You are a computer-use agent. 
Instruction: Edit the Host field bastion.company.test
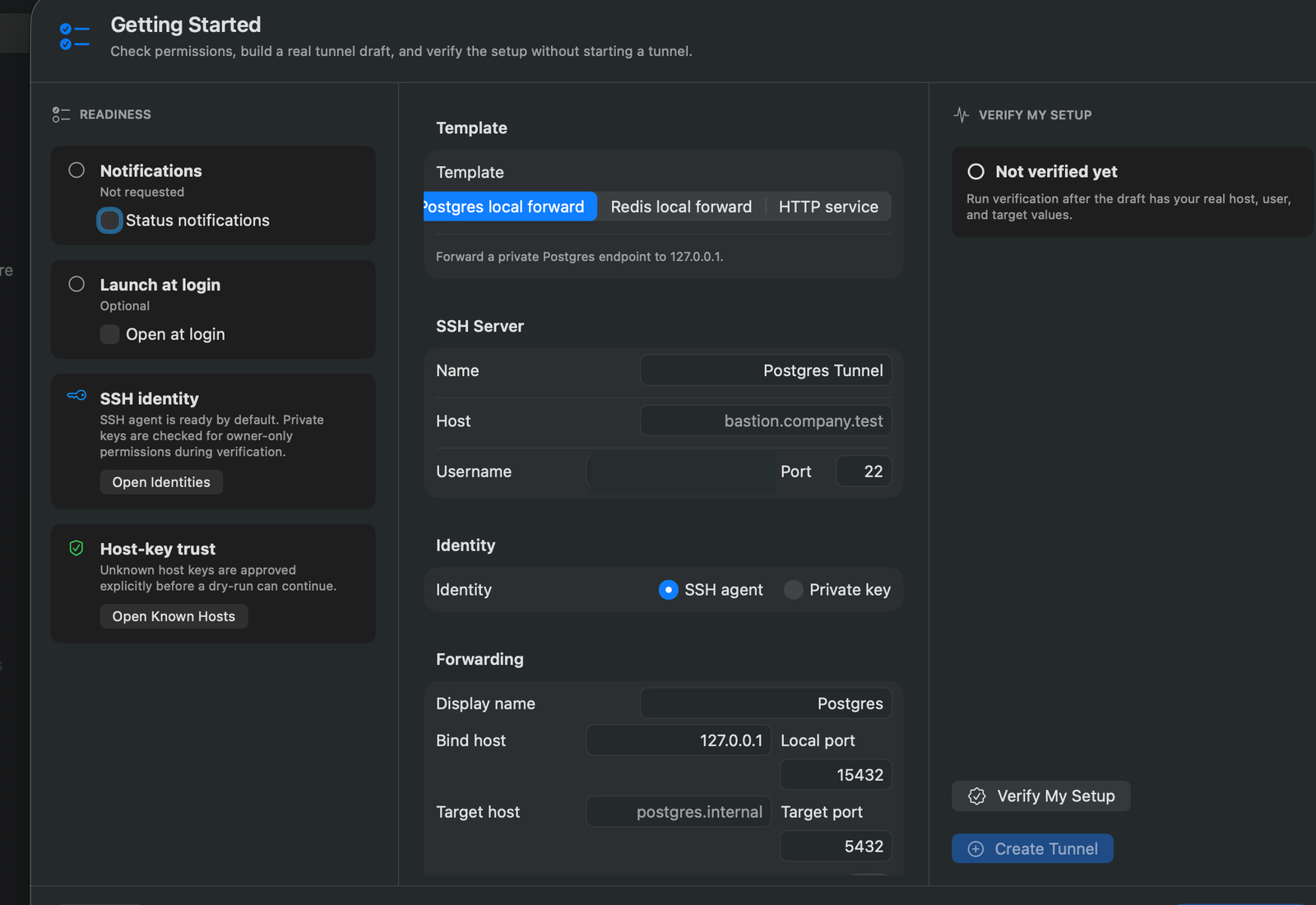(766, 421)
